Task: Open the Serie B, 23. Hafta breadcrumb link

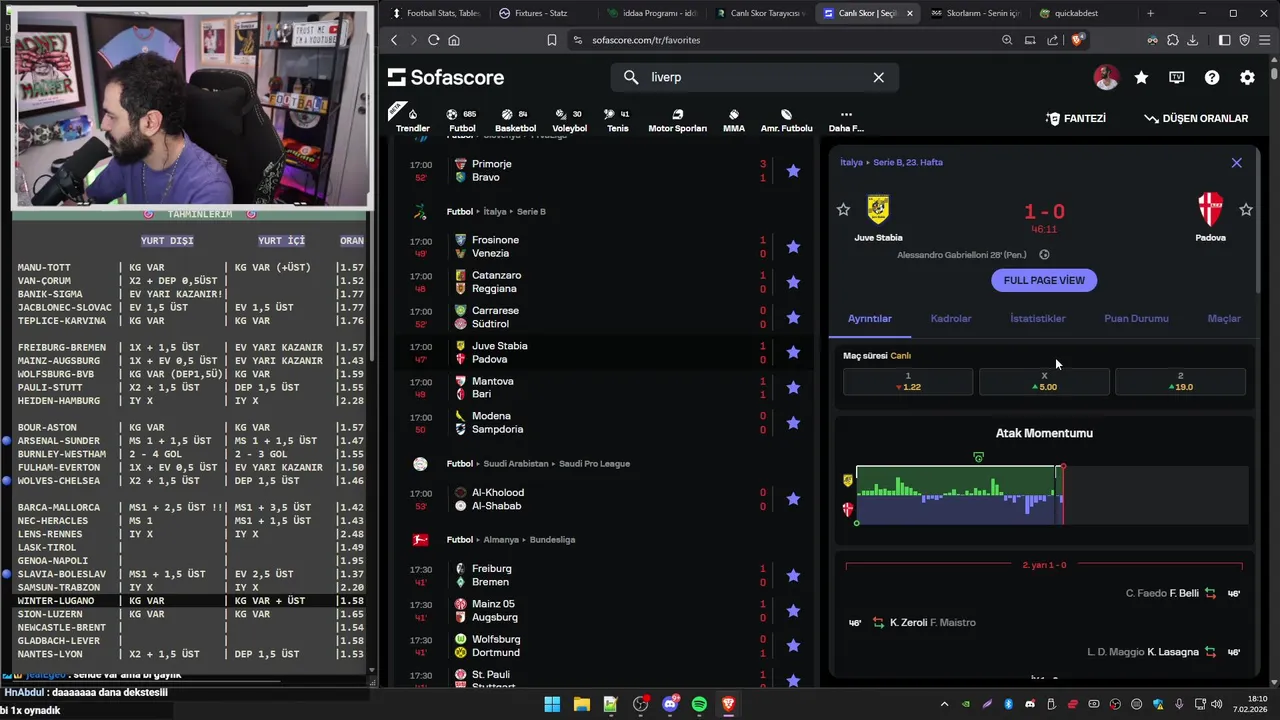Action: tap(907, 162)
